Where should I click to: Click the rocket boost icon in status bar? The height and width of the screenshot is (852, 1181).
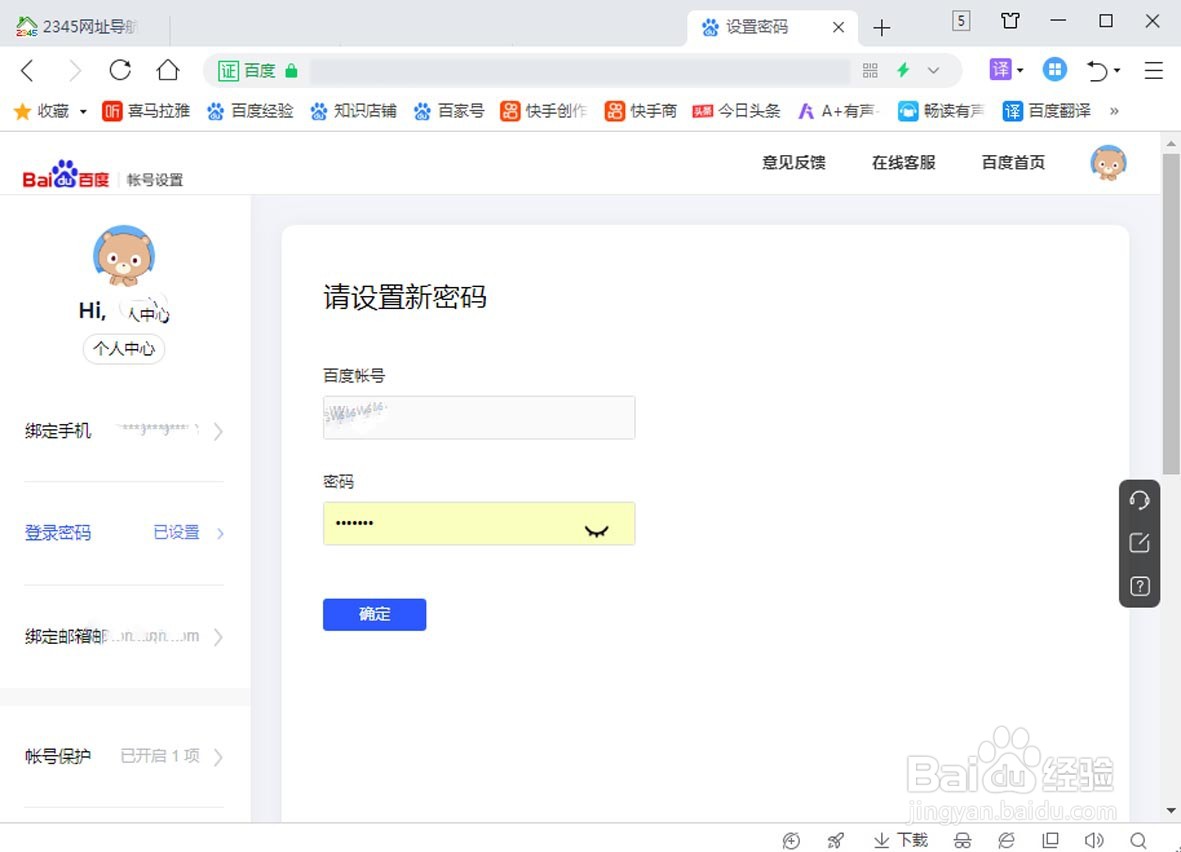coord(836,840)
